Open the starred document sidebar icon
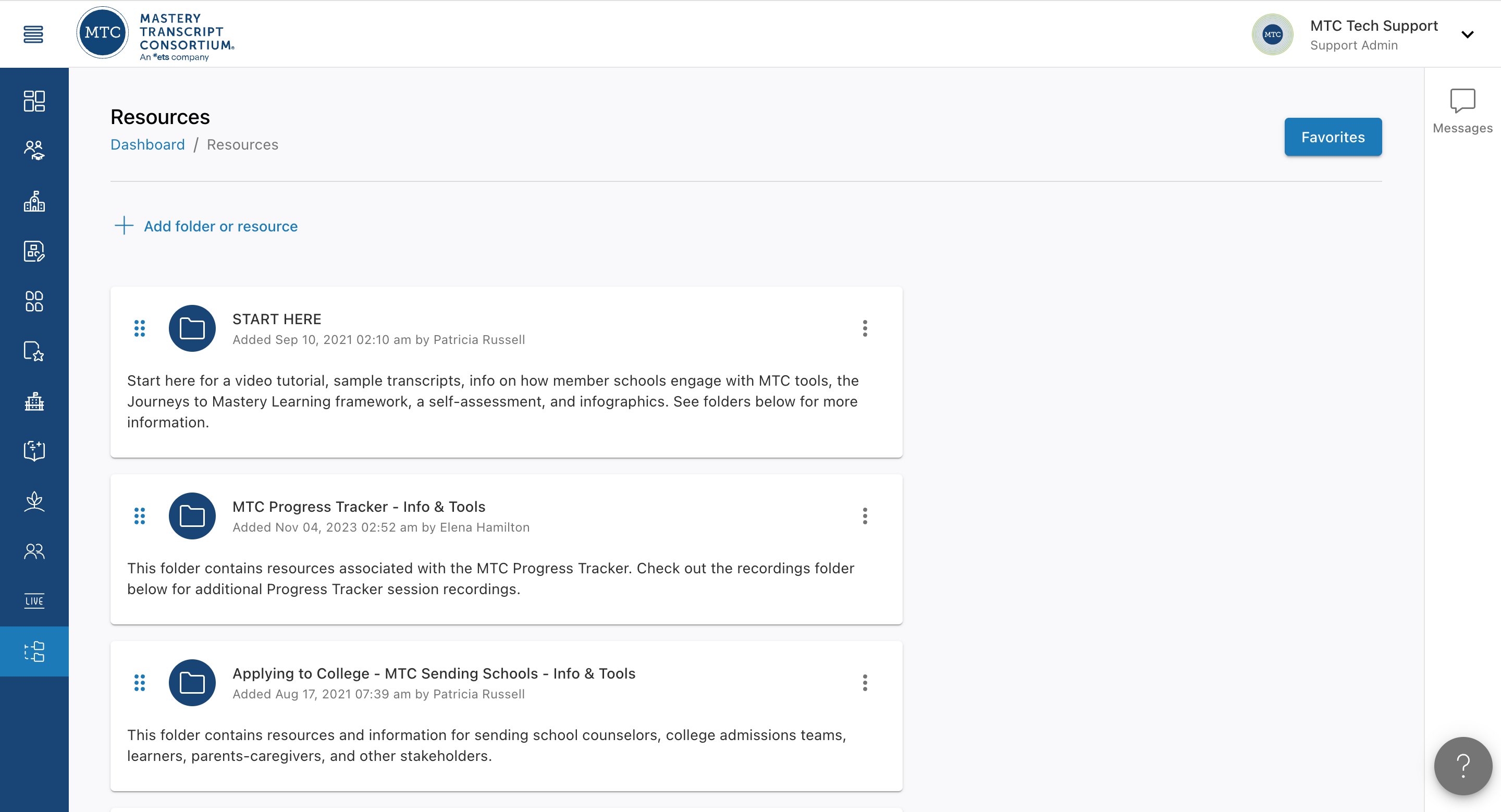Screen dimensions: 1501x812 34,351
